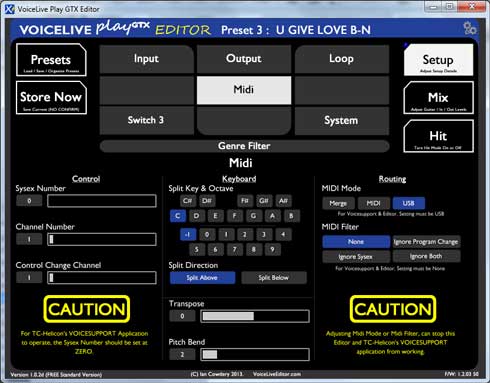Select Ignore Program Change filter
490x383 pixels.
426,242
